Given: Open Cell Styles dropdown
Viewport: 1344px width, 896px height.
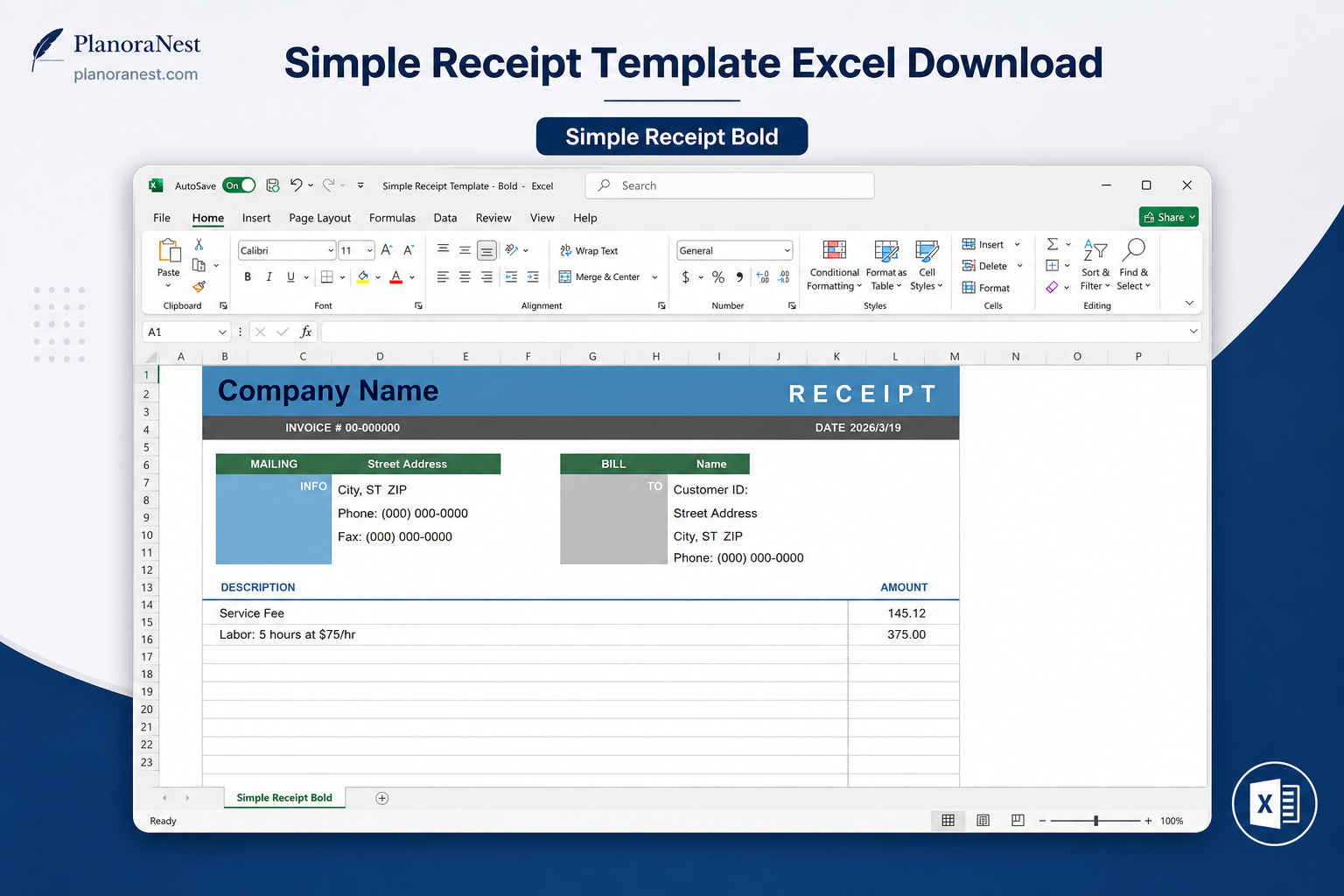Looking at the screenshot, I should 927,265.
